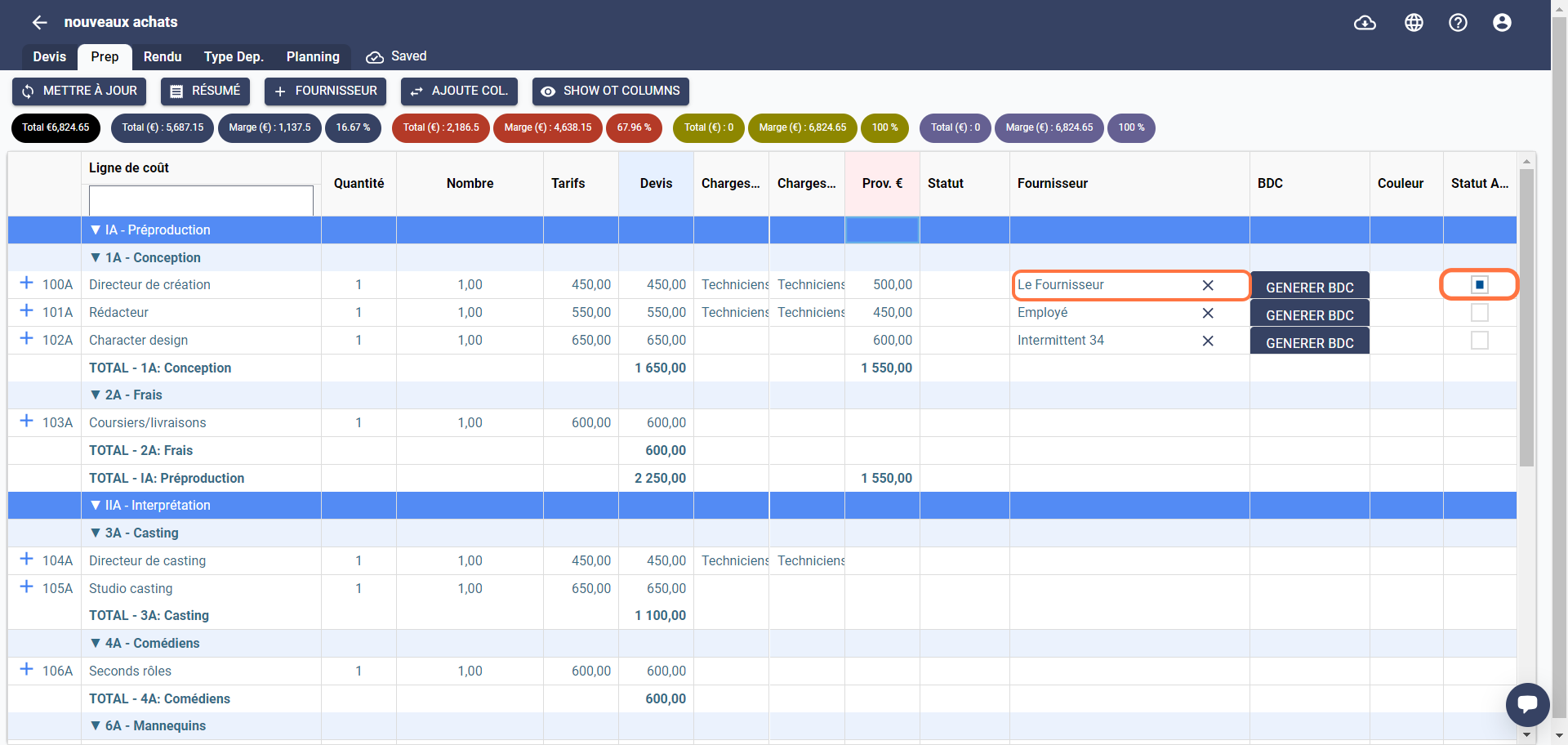Screen dimensions: 1568x745
Task: Click the Quantité column header
Action: (x=359, y=184)
